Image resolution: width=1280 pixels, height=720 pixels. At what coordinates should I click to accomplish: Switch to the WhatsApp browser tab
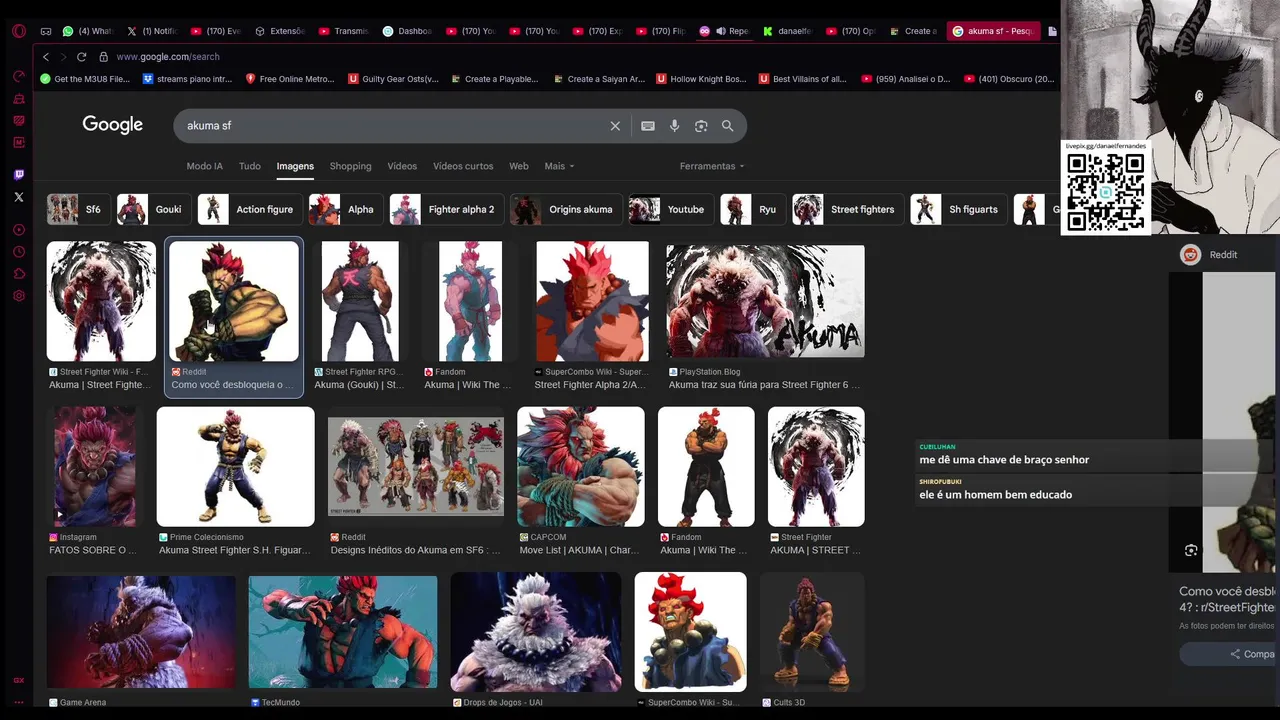pyautogui.click(x=88, y=31)
